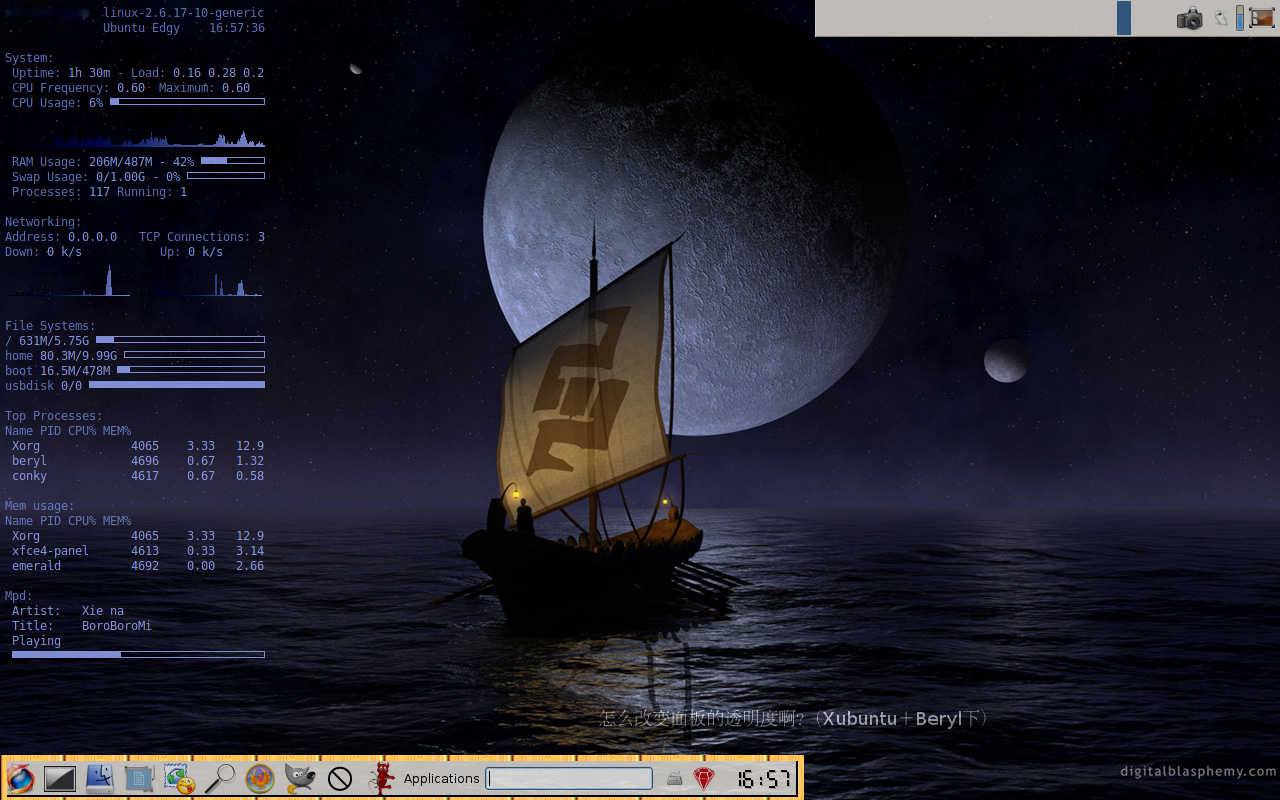The image size is (1280, 800).
Task: Click the small white clip tray icon
Action: click(x=1221, y=18)
